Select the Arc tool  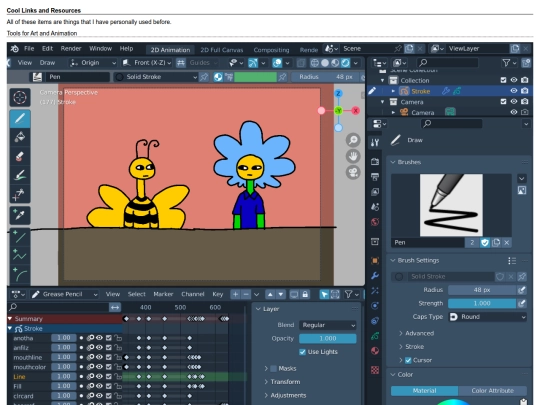pos(20,274)
